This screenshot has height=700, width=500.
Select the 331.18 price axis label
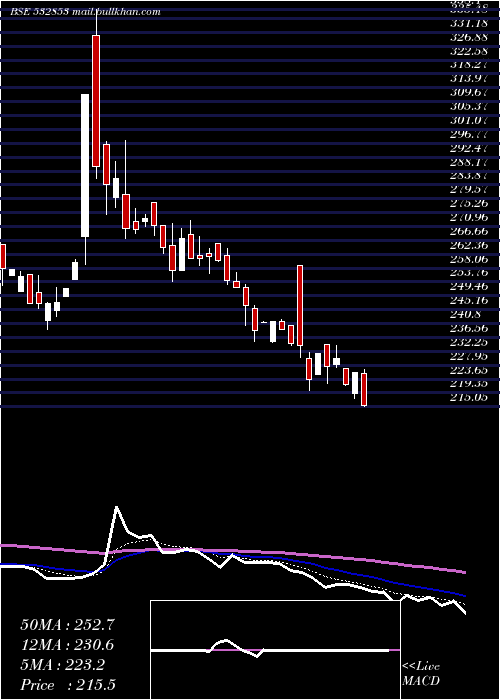pos(470,23)
